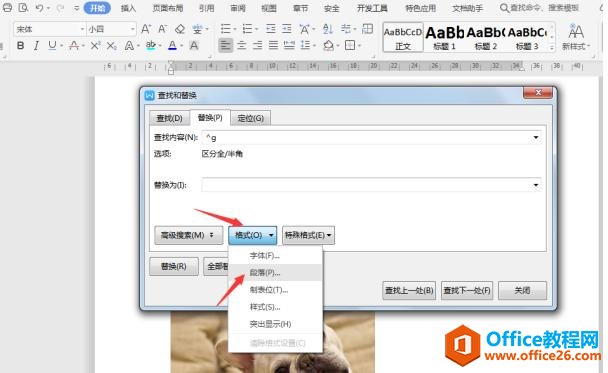Image resolution: width=608 pixels, height=373 pixels.
Task: Click 查找下一处(F) button
Action: [467, 290]
